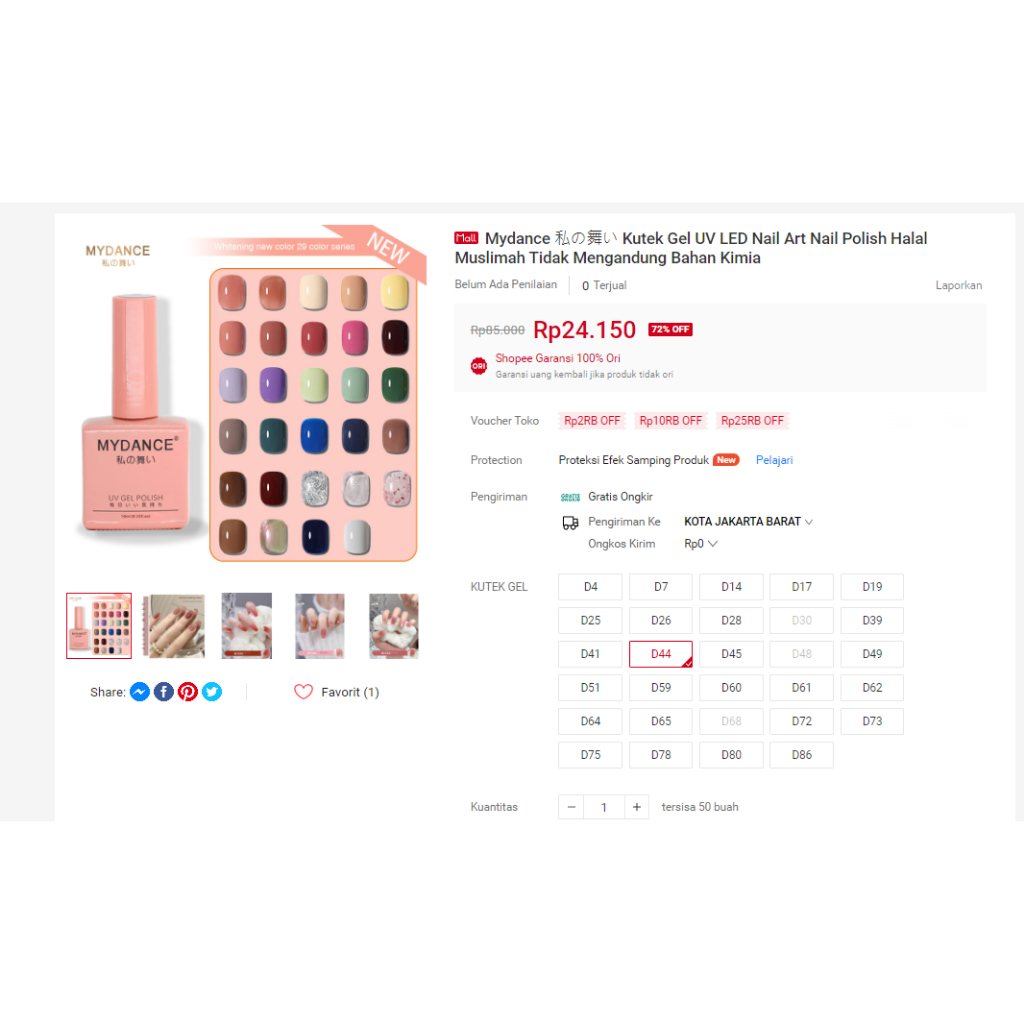Increase quantity with the plus button

[x=637, y=807]
